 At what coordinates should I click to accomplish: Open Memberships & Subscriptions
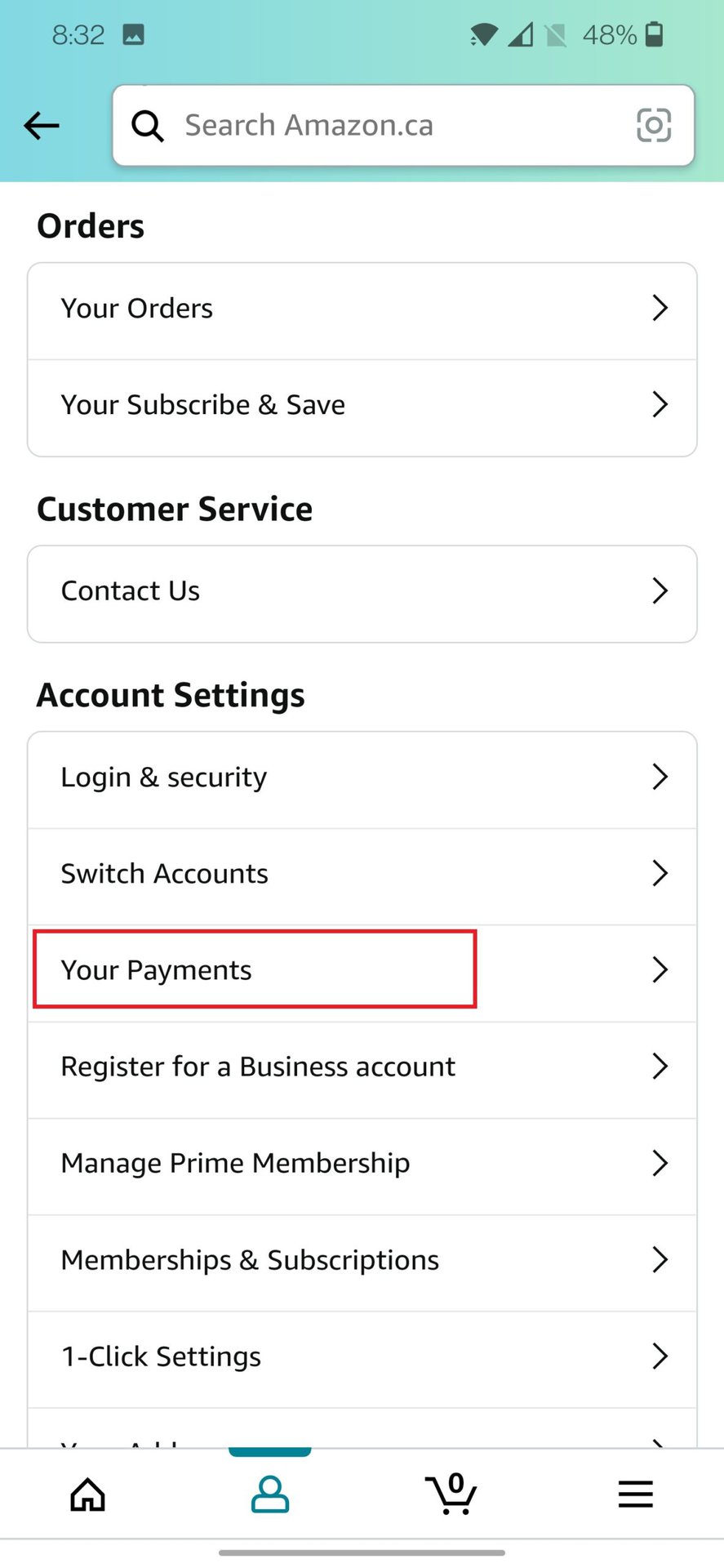pyautogui.click(x=250, y=1260)
